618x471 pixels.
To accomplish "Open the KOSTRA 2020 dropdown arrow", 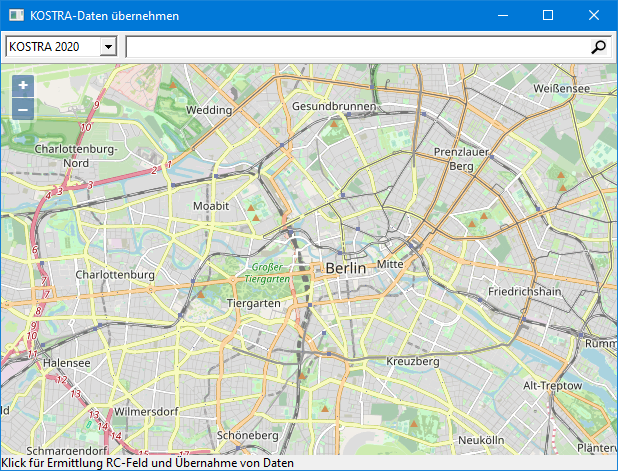I will (x=109, y=47).
